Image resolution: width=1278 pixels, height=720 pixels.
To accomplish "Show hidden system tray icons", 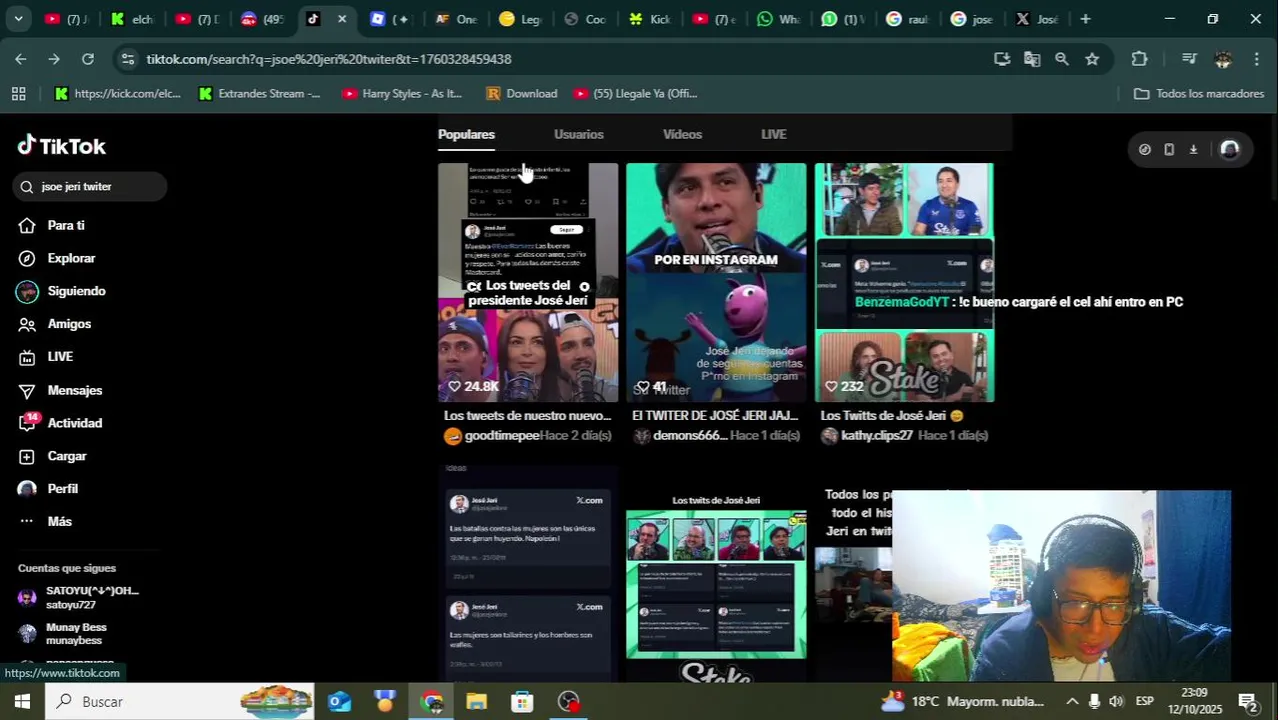I will 1072,701.
